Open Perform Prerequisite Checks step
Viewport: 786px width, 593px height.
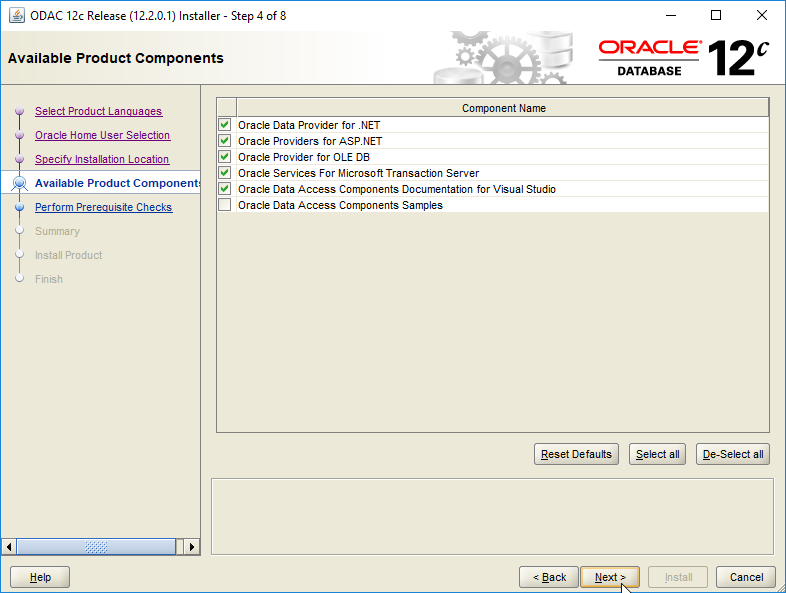click(x=103, y=208)
